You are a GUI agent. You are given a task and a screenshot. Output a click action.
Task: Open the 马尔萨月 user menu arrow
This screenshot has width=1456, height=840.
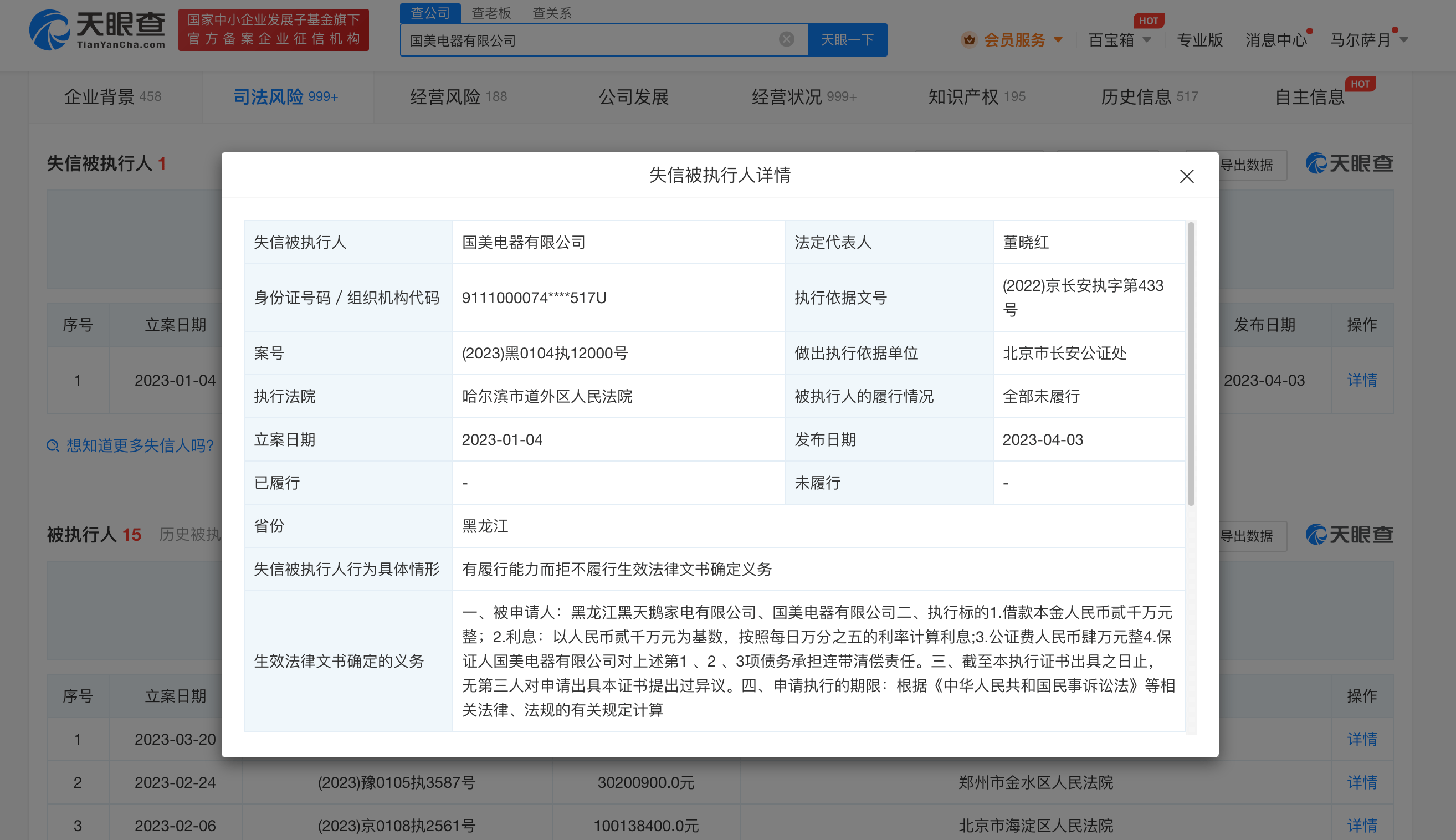click(x=1404, y=40)
